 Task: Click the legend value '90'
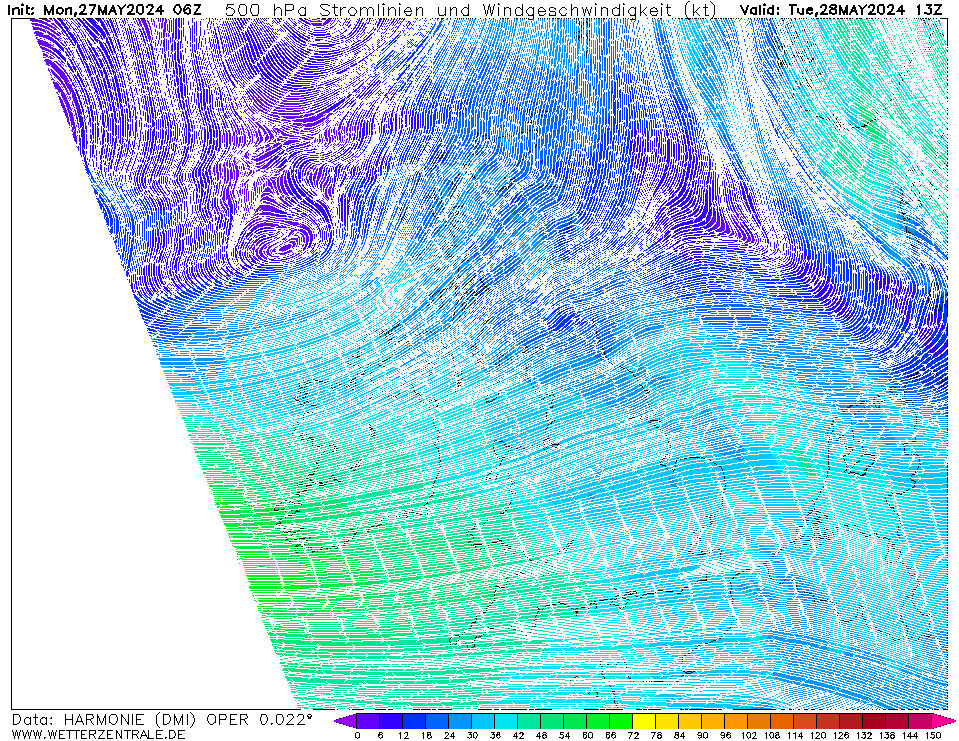point(702,735)
